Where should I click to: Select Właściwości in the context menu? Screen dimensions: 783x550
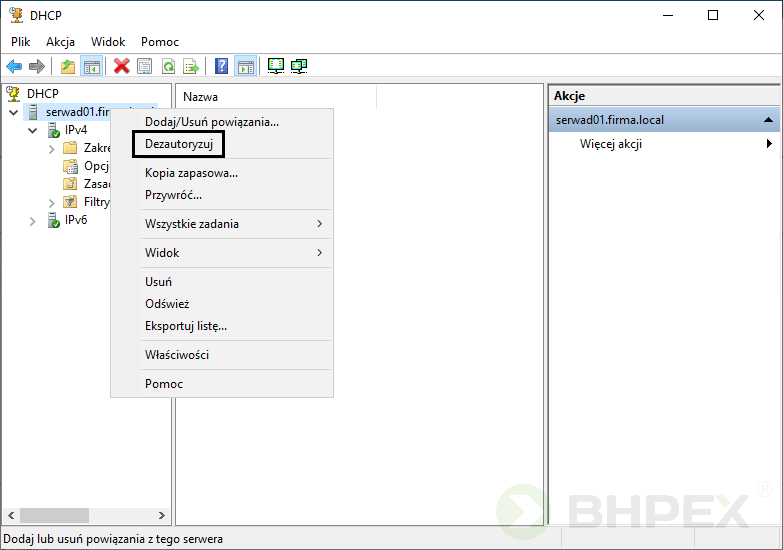pos(177,355)
